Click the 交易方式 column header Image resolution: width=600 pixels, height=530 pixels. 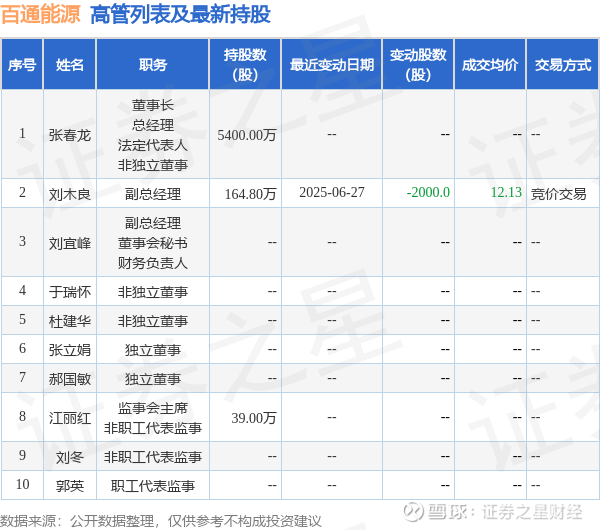click(562, 64)
